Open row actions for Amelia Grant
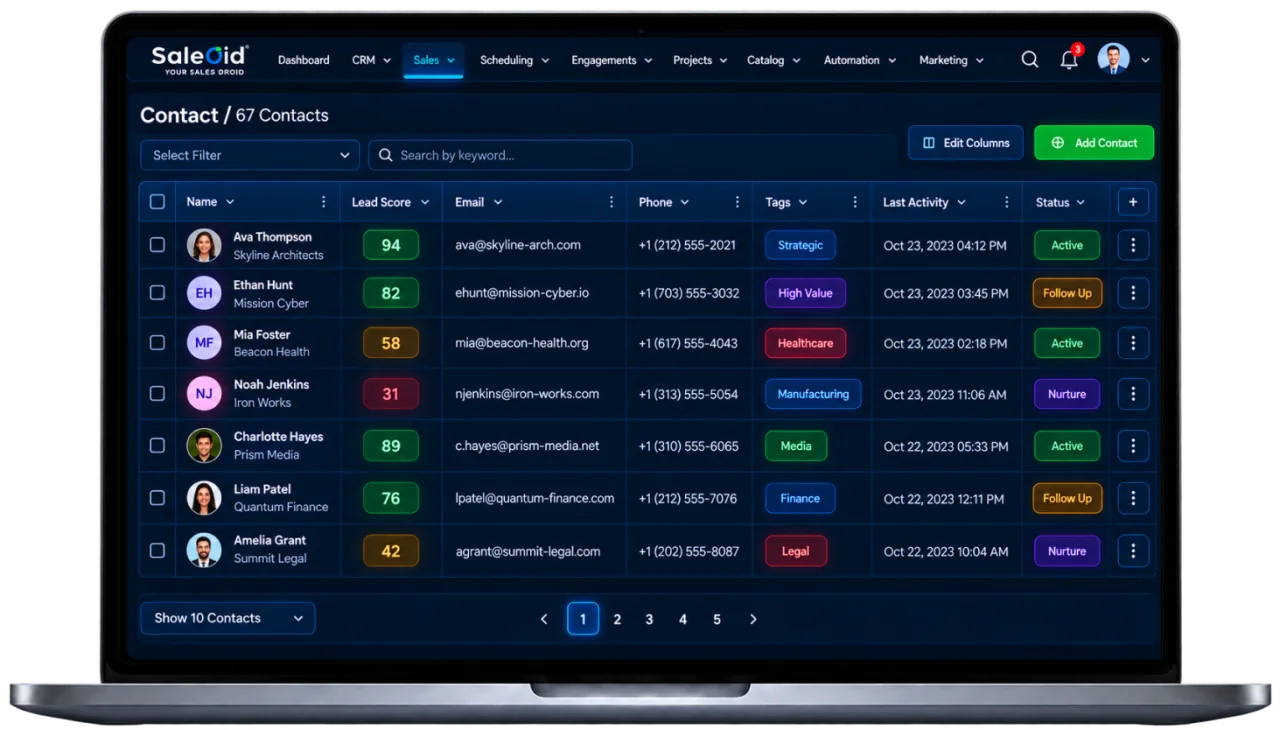1280x730 pixels. point(1133,551)
